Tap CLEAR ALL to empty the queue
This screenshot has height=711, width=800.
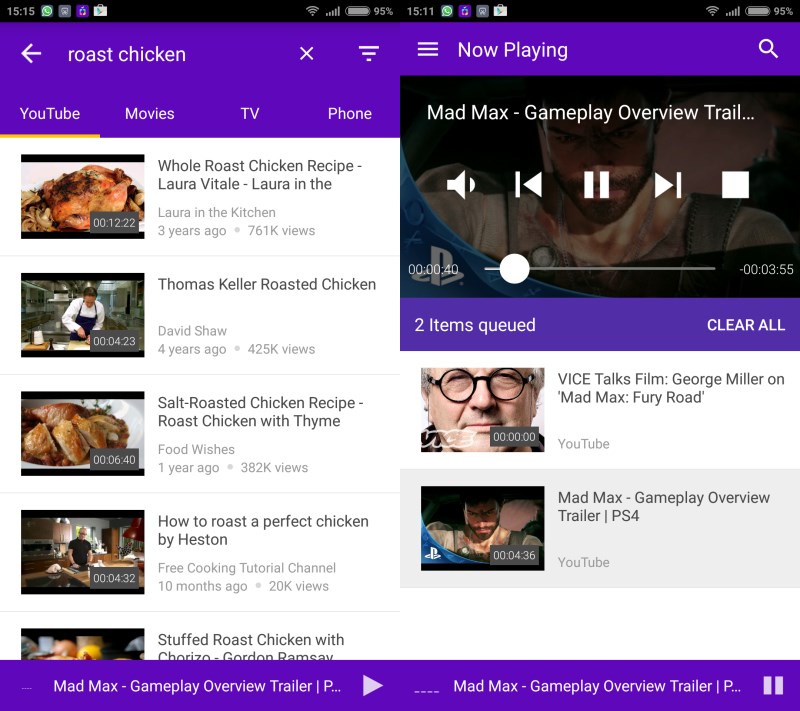tap(746, 325)
